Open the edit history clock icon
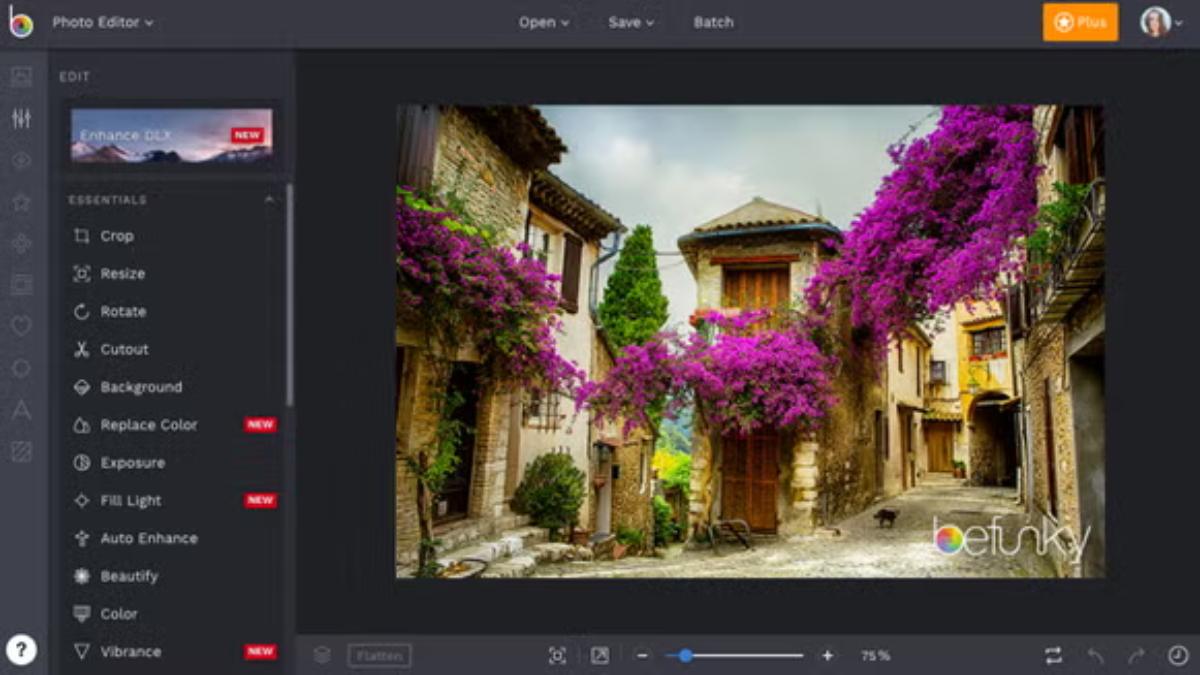Image resolution: width=1200 pixels, height=675 pixels. tap(1178, 656)
